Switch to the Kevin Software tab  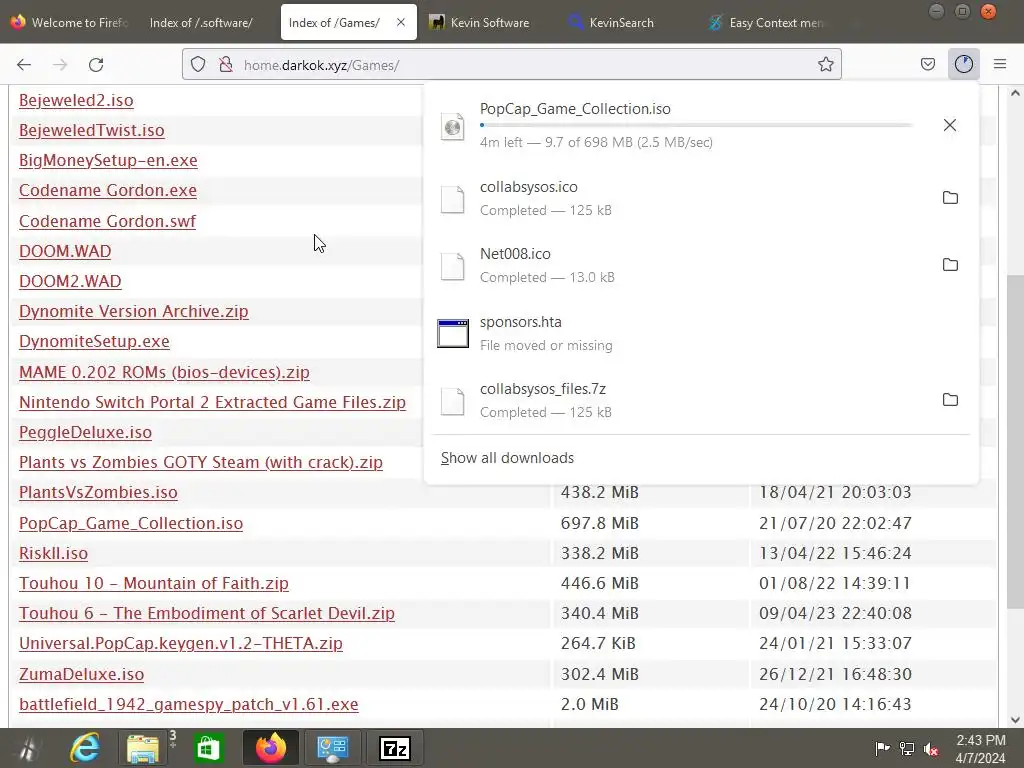[486, 23]
